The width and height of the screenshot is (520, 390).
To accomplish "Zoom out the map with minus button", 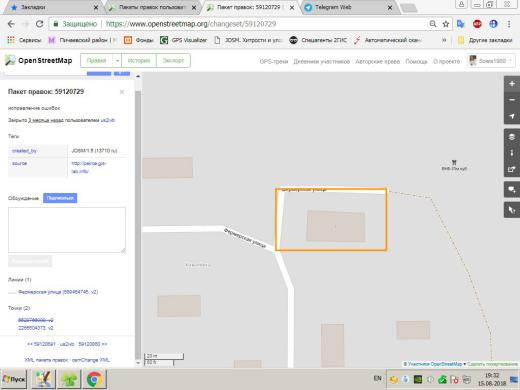I will point(512,100).
